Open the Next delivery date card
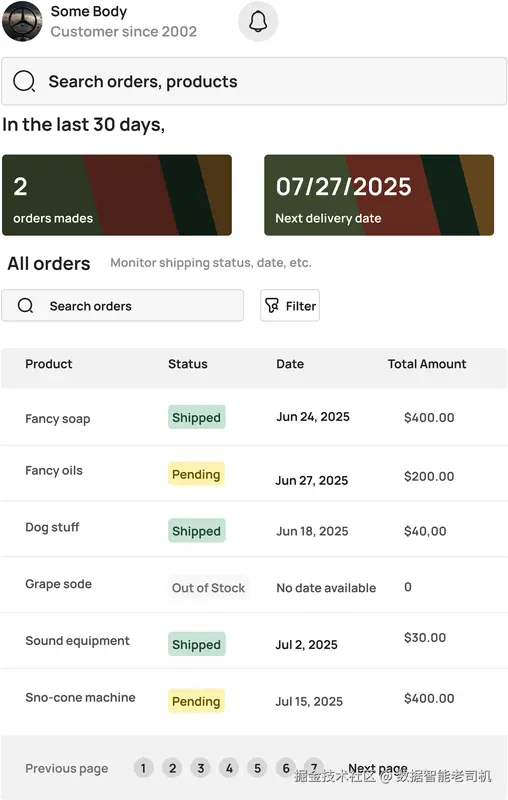The width and height of the screenshot is (508, 800). [379, 195]
